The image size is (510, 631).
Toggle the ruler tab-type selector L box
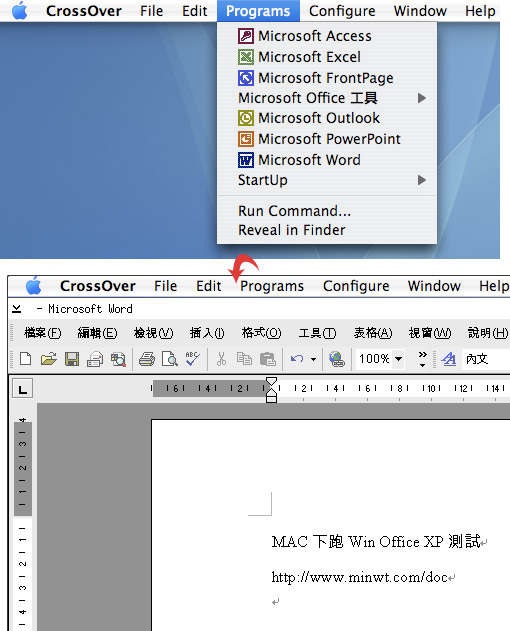click(23, 389)
